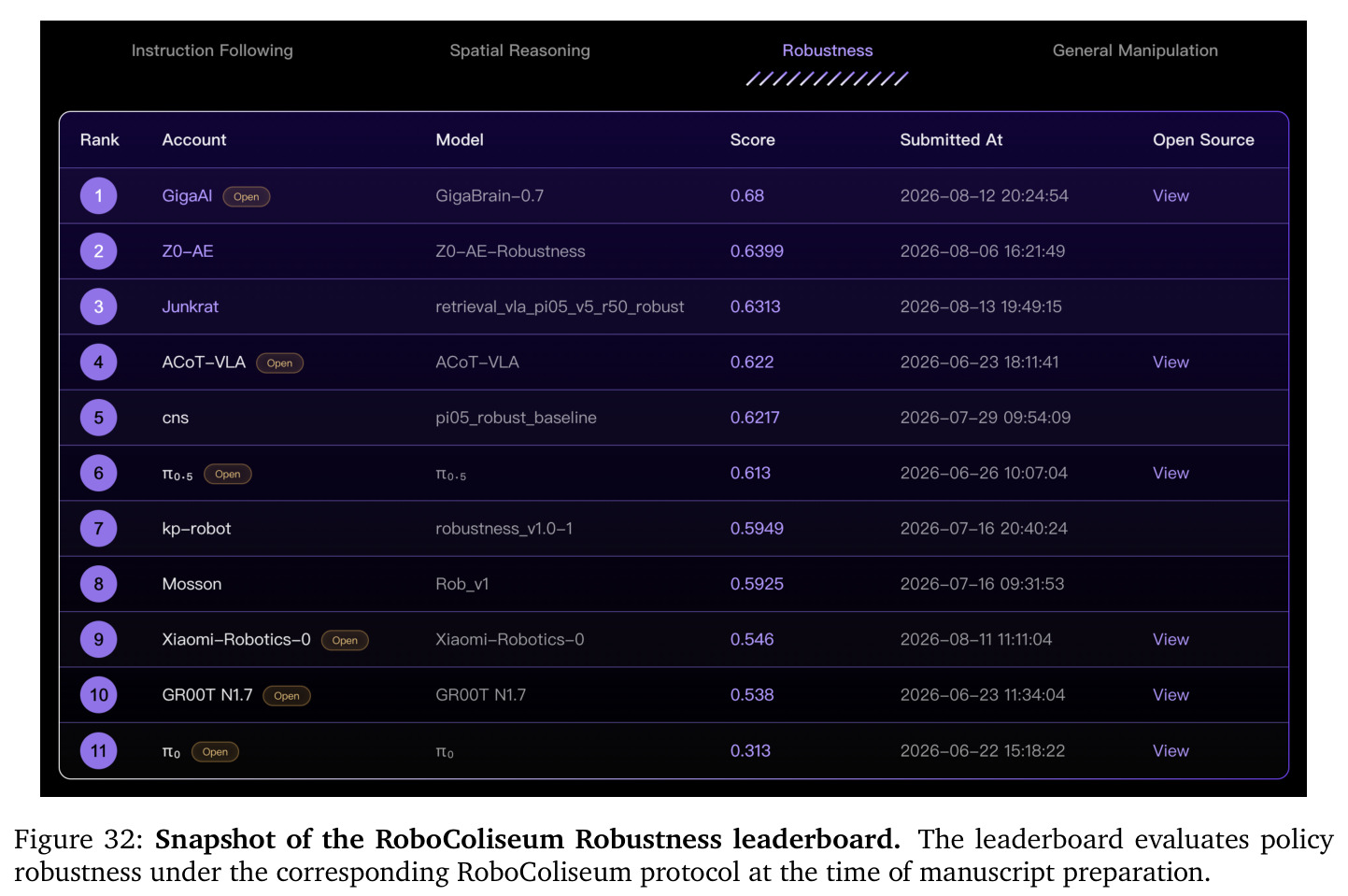Open the GigaAI account link
The width and height of the screenshot is (1348, 896).
point(187,196)
